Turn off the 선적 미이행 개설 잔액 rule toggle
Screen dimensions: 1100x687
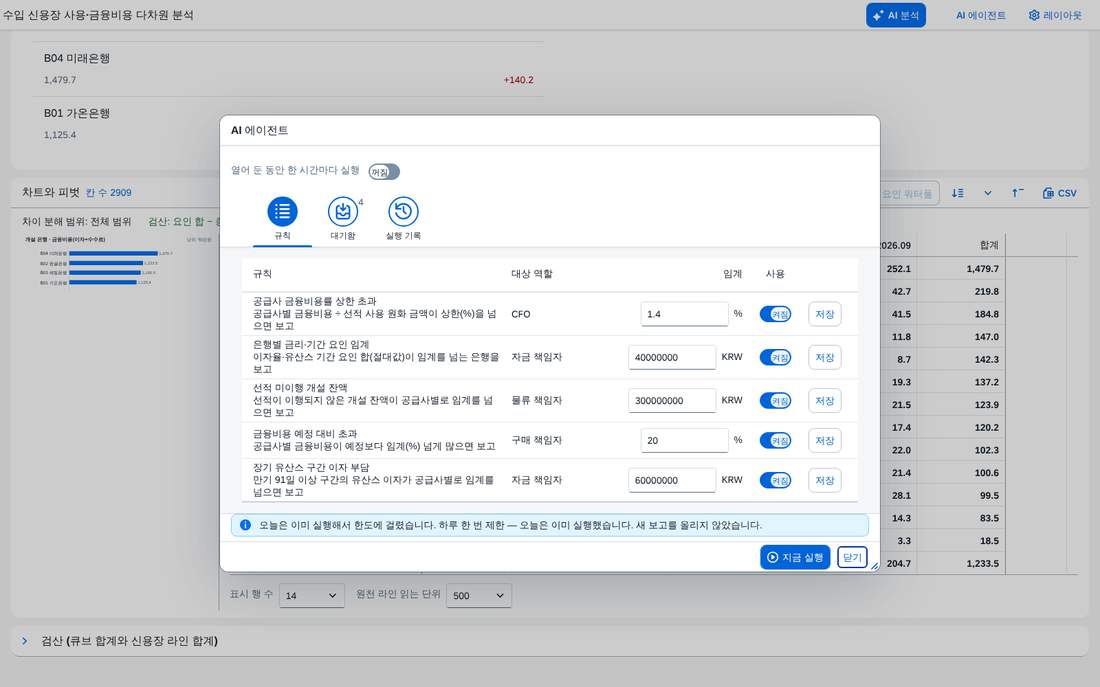(x=775, y=401)
